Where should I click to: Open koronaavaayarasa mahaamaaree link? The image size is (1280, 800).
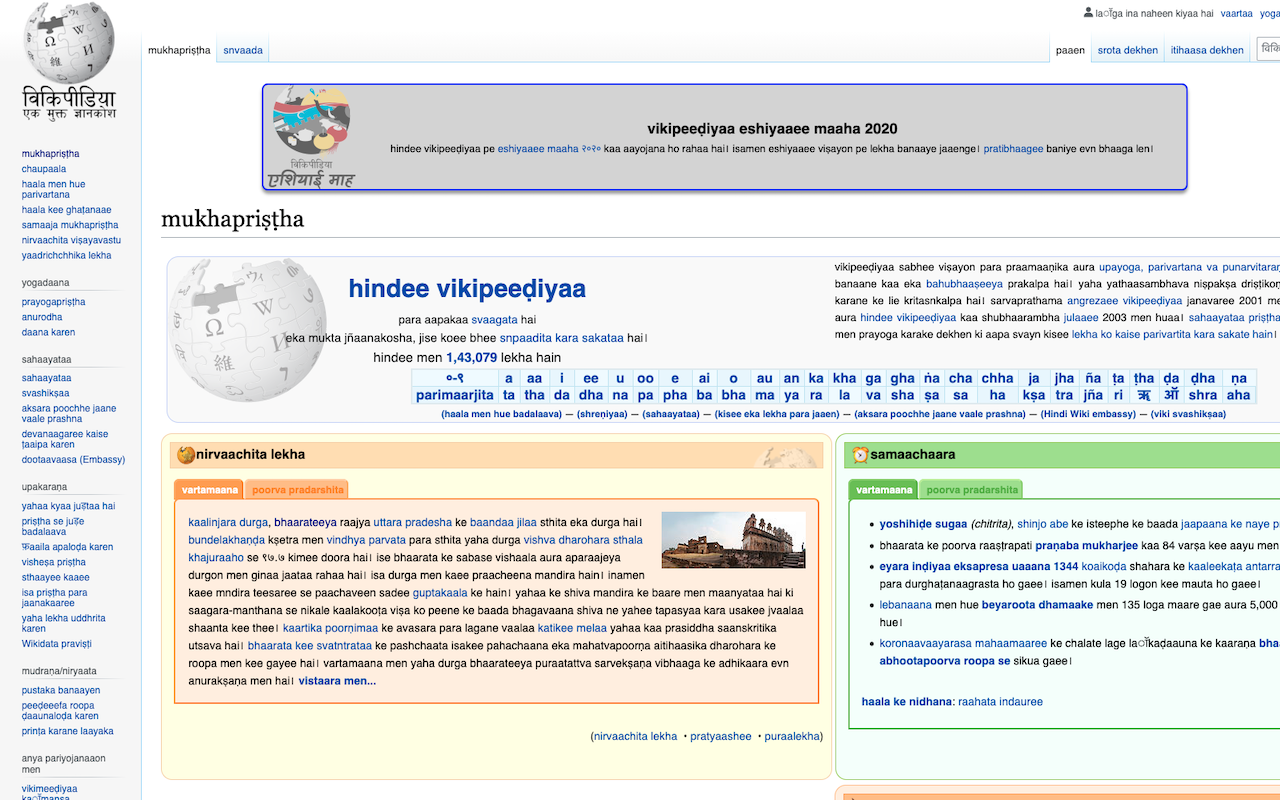(x=963, y=643)
